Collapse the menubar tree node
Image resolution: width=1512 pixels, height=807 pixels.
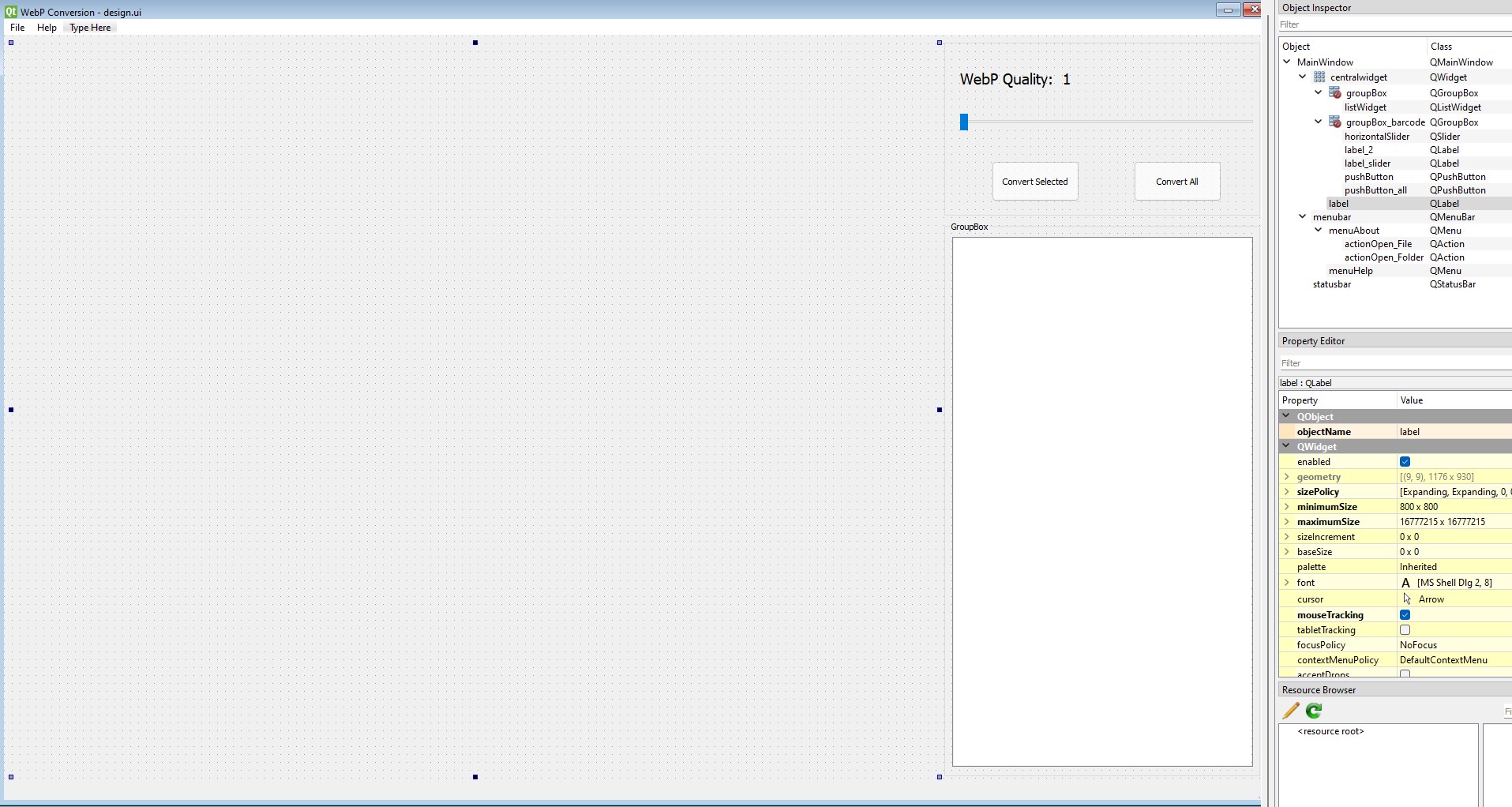tap(1303, 217)
